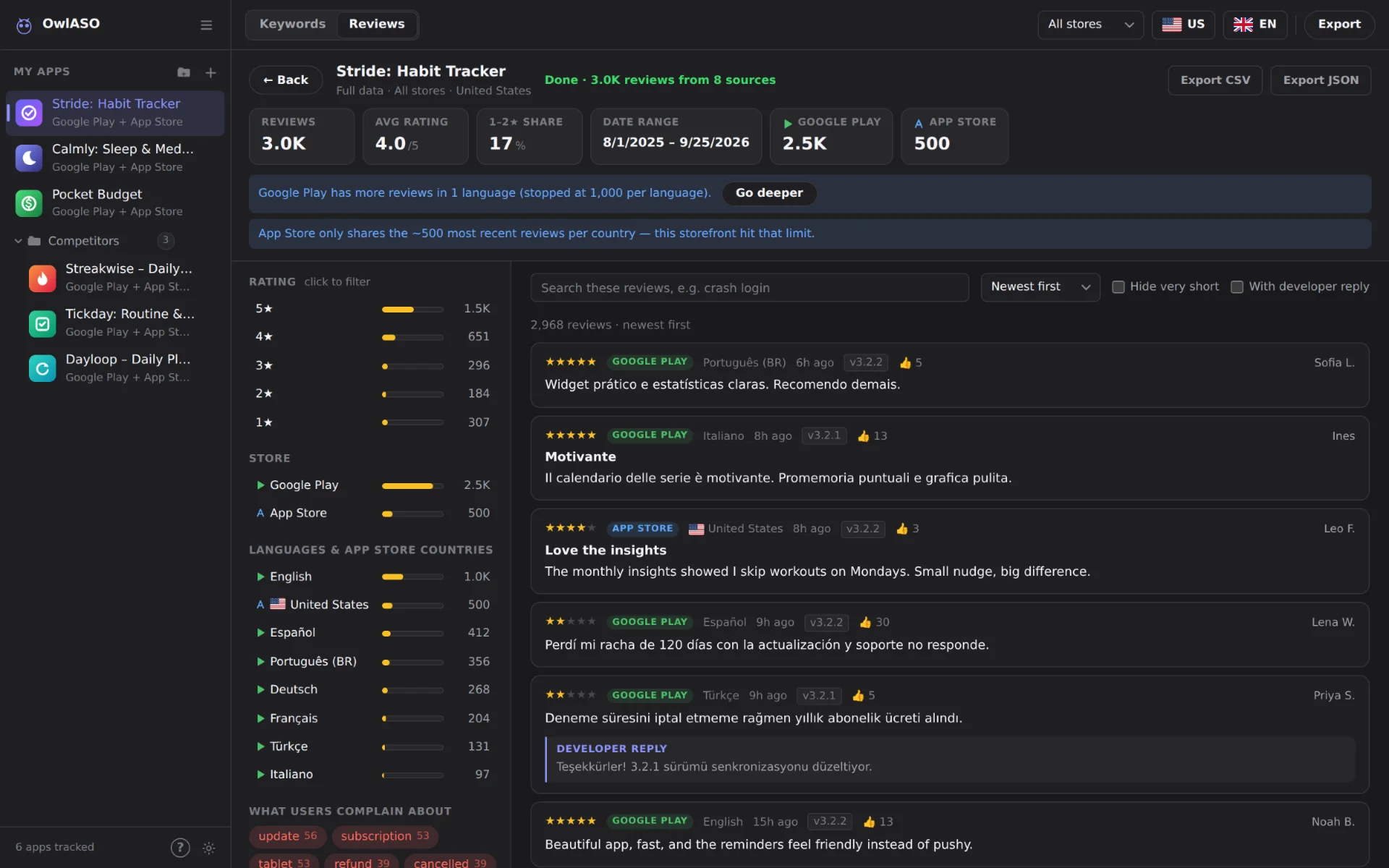Click thumbs-up icon on Sofia L. review
The width and height of the screenshot is (1389, 868).
point(905,363)
